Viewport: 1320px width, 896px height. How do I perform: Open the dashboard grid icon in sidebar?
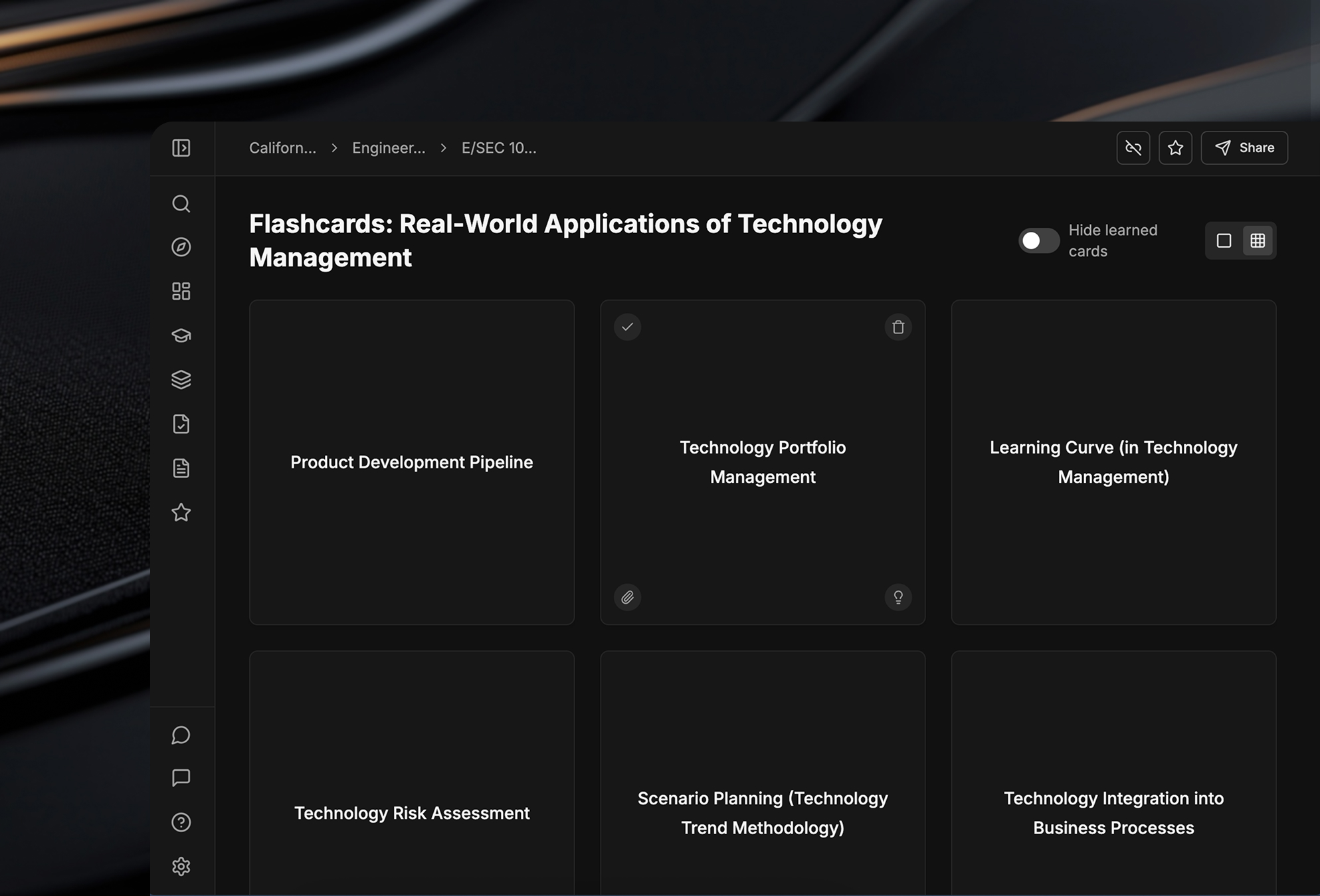click(181, 291)
